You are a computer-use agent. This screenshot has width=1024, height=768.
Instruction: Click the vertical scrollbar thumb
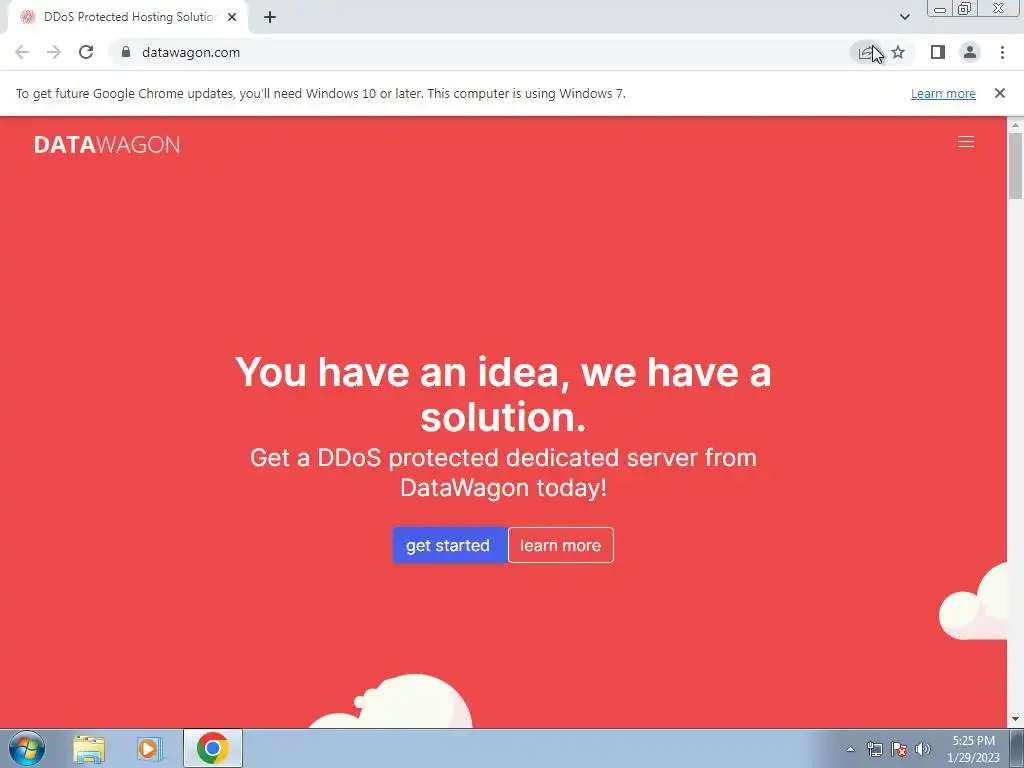[1016, 166]
